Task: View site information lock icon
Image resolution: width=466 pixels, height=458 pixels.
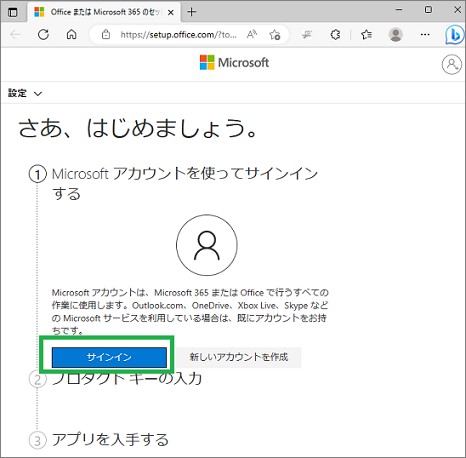Action: [x=106, y=34]
